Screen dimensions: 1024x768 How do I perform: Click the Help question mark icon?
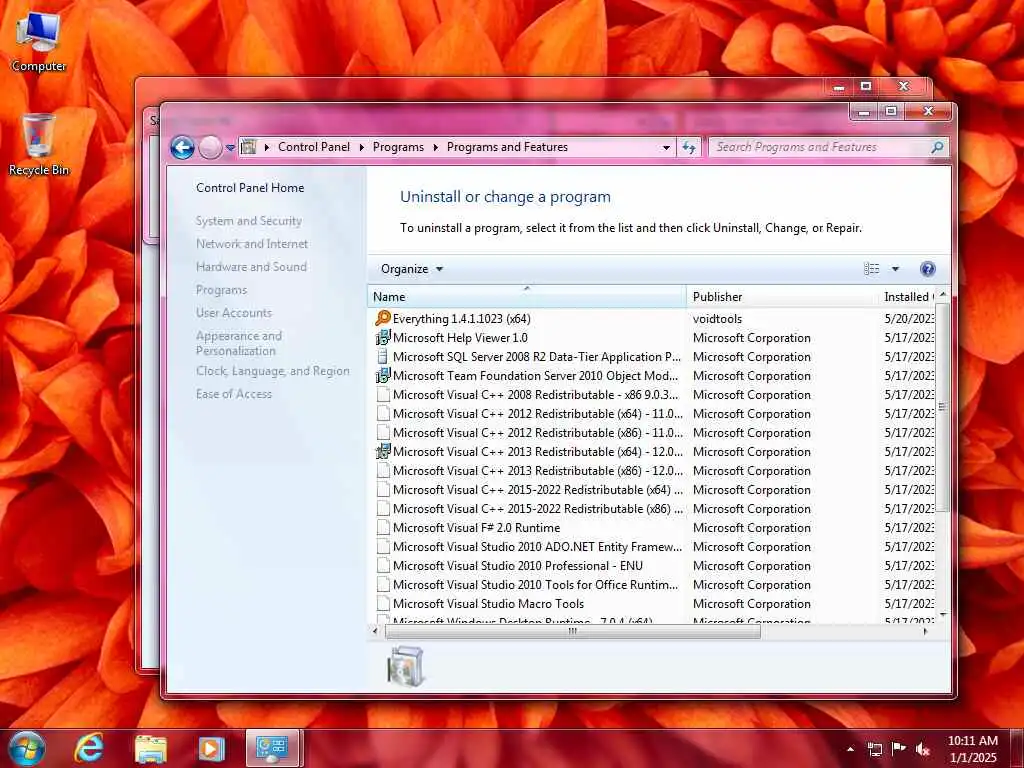point(927,269)
